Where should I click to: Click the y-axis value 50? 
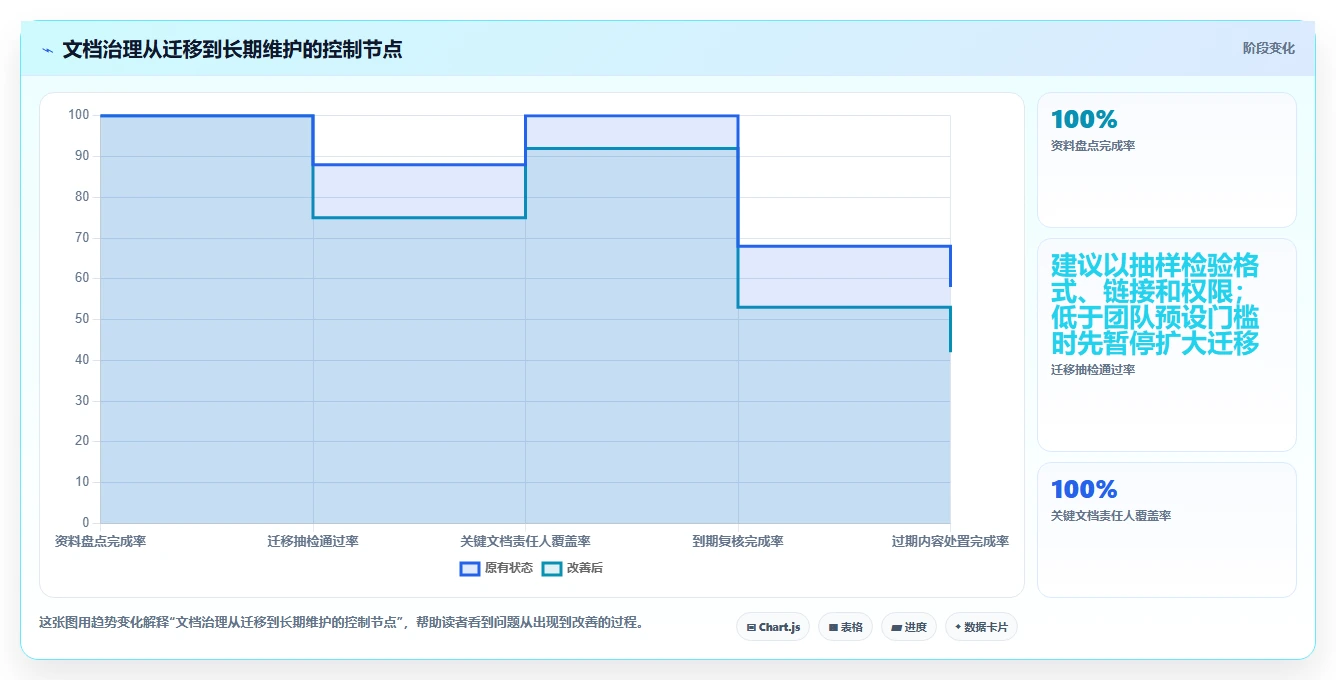(x=82, y=319)
